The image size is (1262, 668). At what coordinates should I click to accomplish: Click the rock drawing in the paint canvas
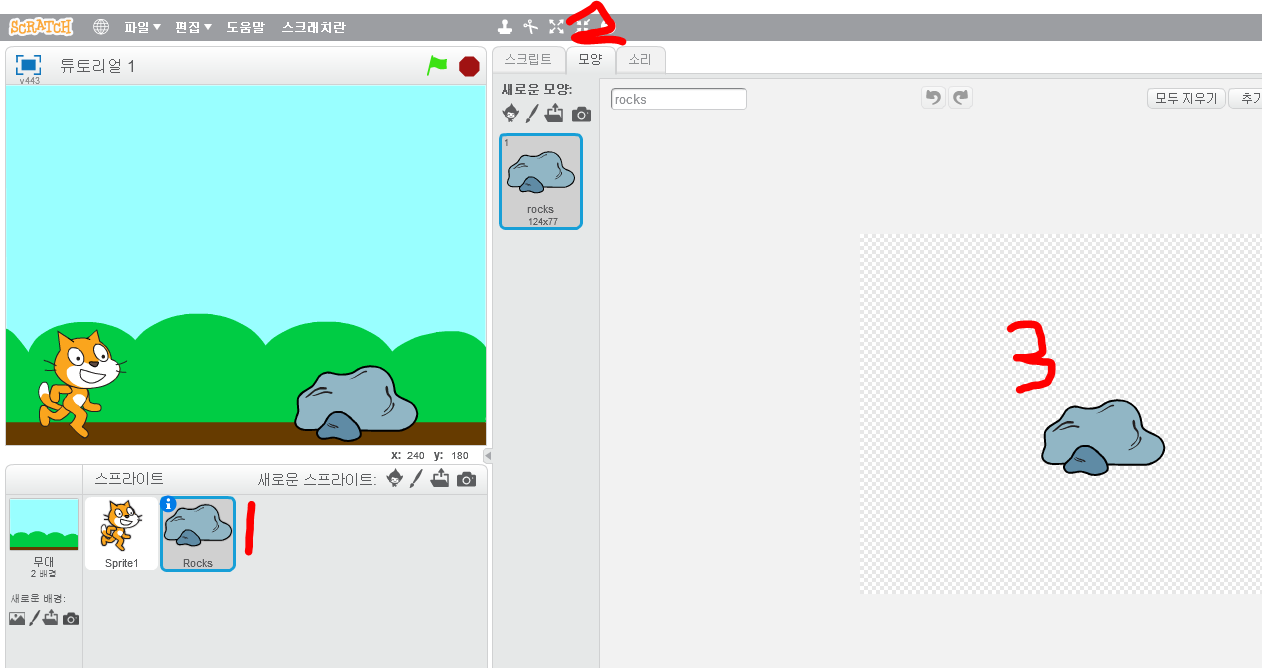tap(1103, 437)
